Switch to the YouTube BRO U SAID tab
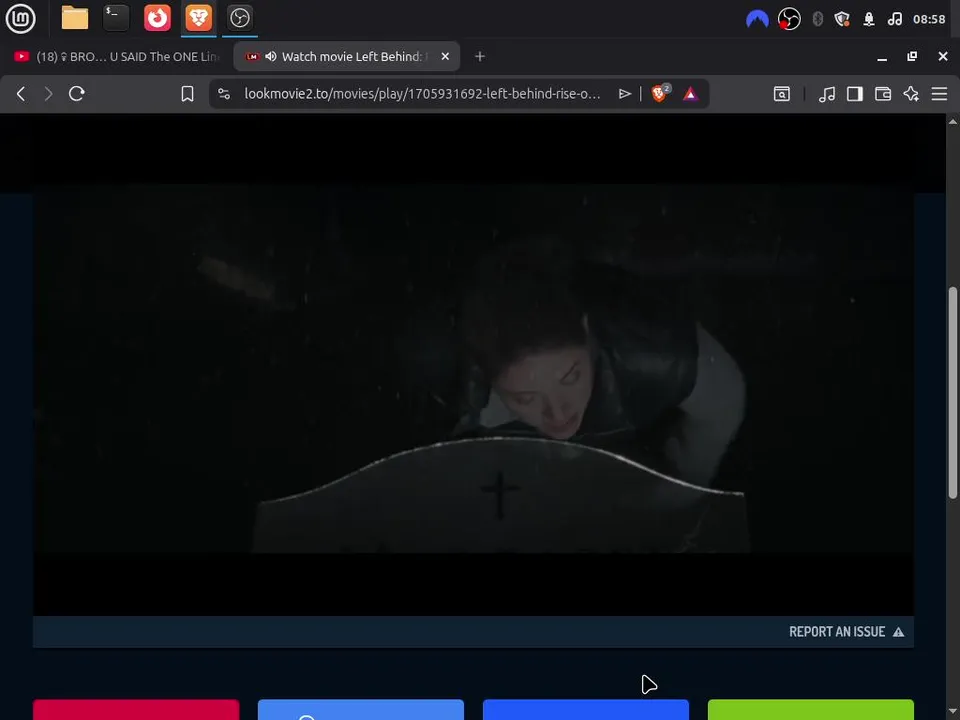 tap(116, 56)
